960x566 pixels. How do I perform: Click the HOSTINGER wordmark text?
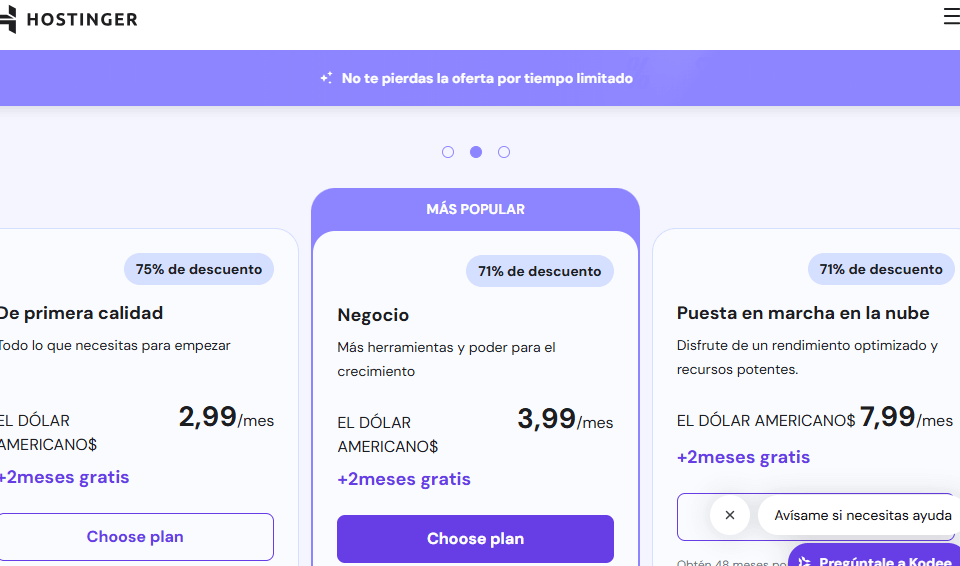click(x=82, y=20)
